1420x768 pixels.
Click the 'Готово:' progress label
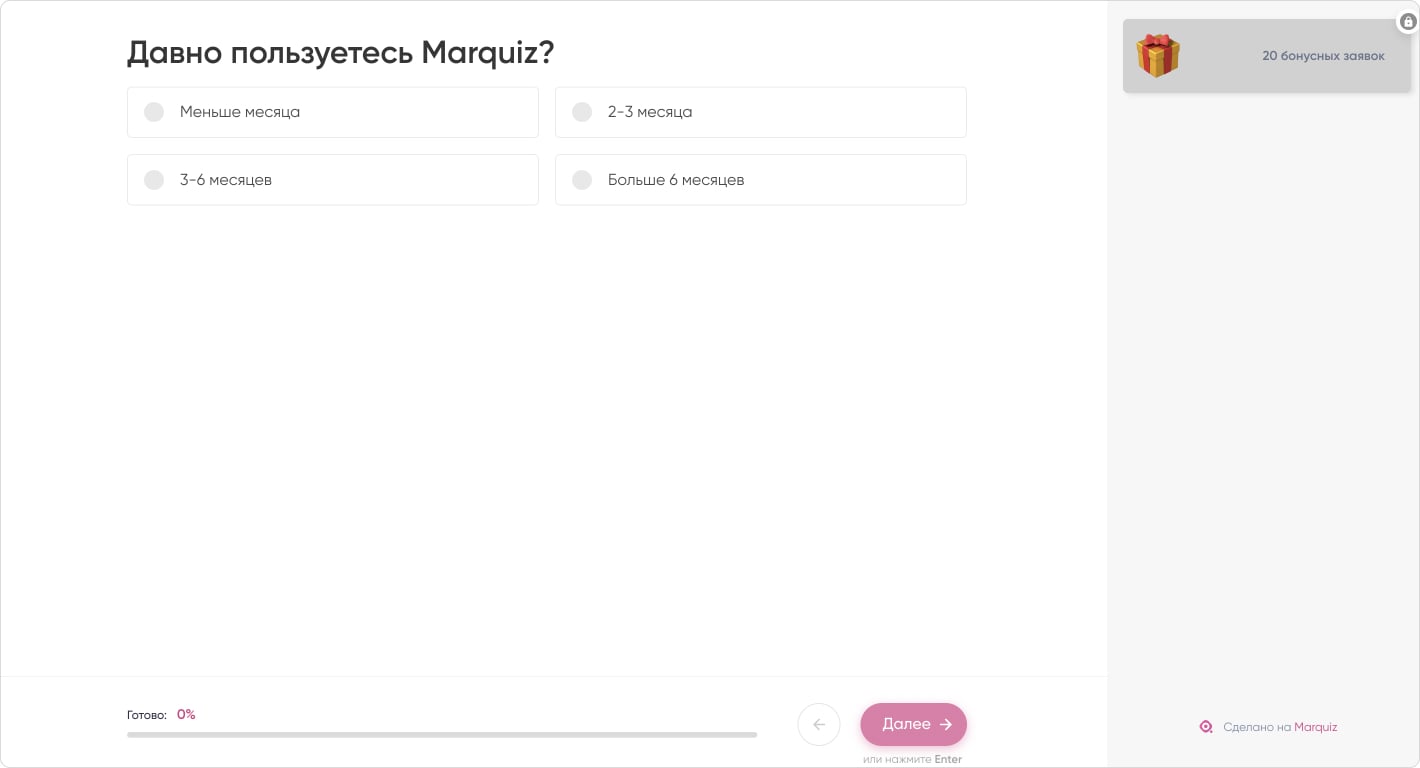pyautogui.click(x=147, y=715)
